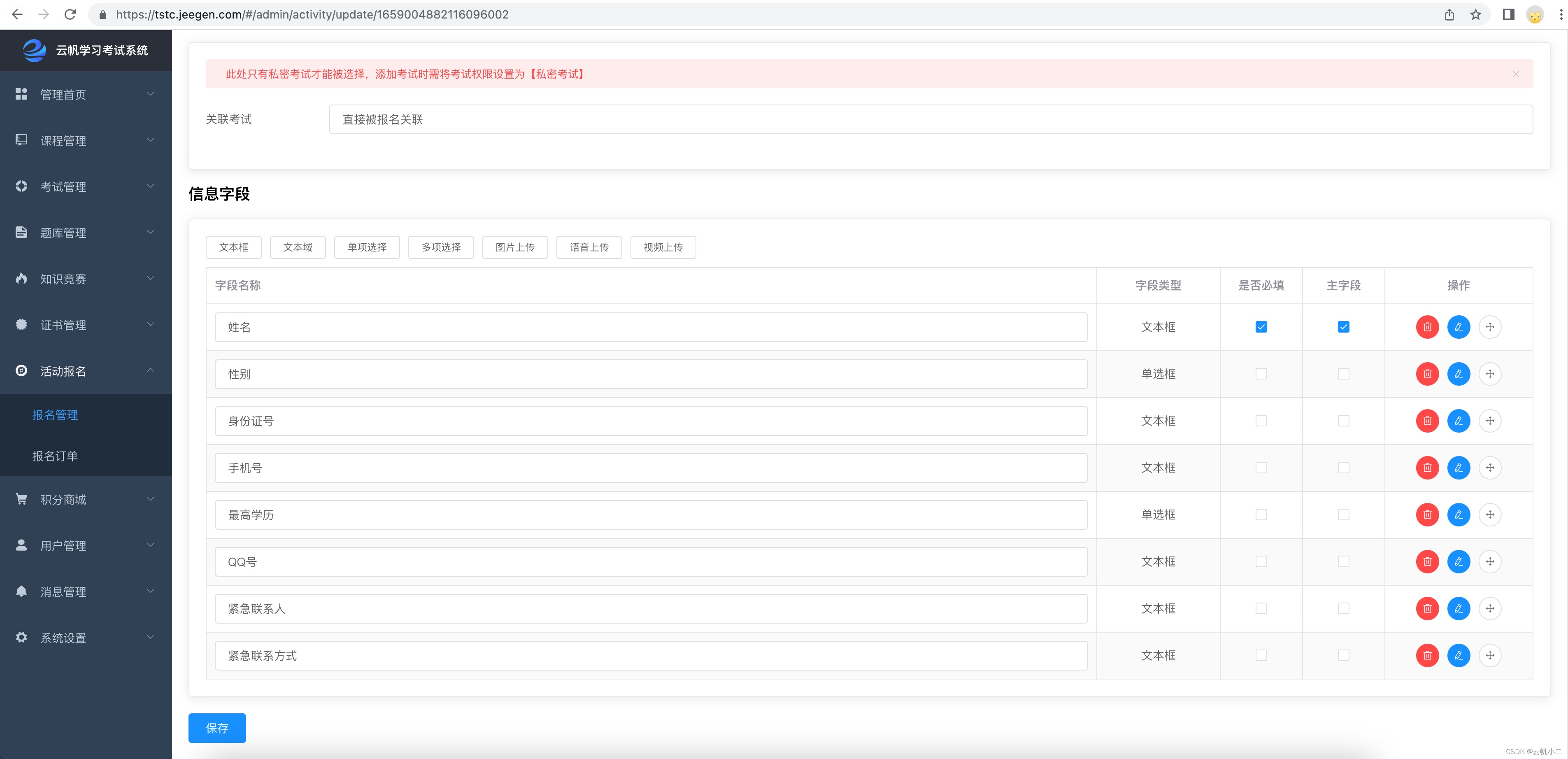The width and height of the screenshot is (1568, 759).
Task: Bookmark this page with star icon
Action: point(1475,14)
